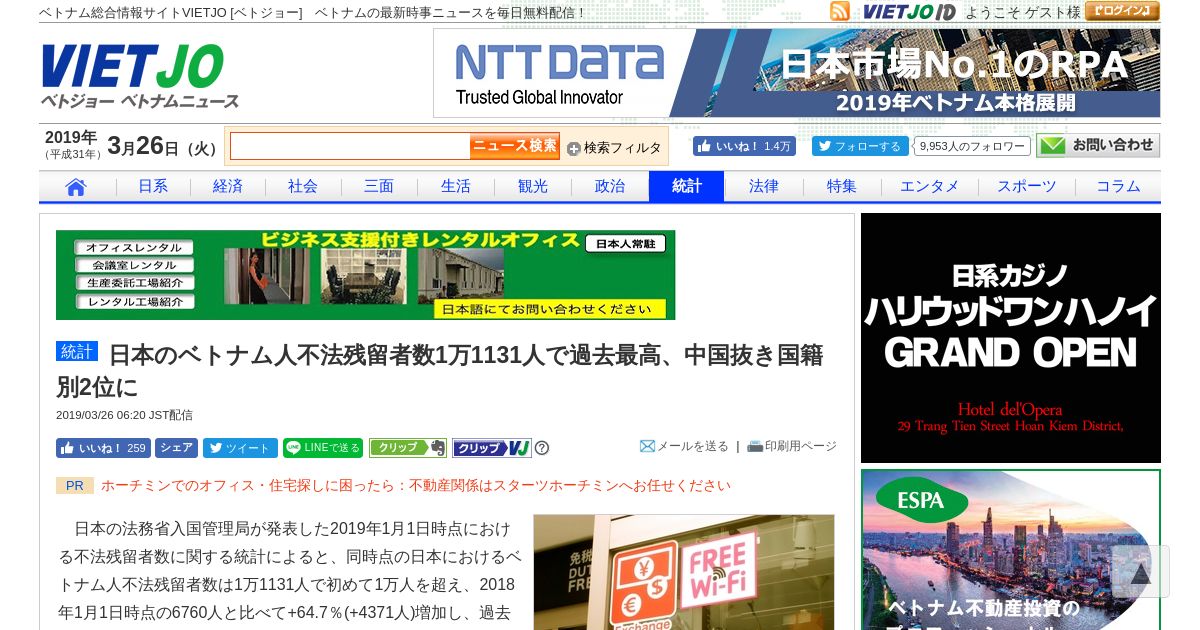Open the PR link about スターツホーチミン

point(416,485)
